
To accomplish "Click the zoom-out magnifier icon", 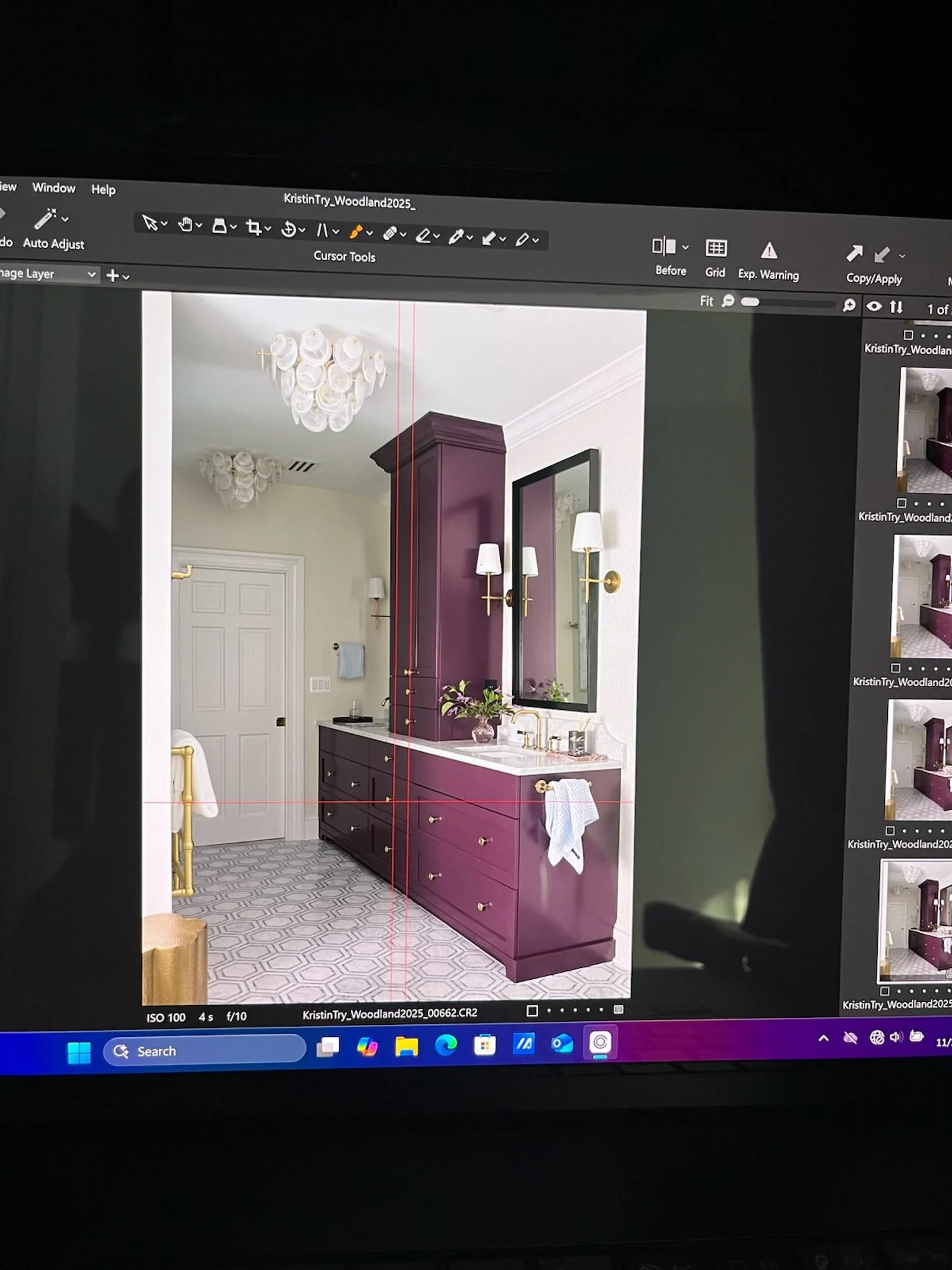I will (729, 300).
